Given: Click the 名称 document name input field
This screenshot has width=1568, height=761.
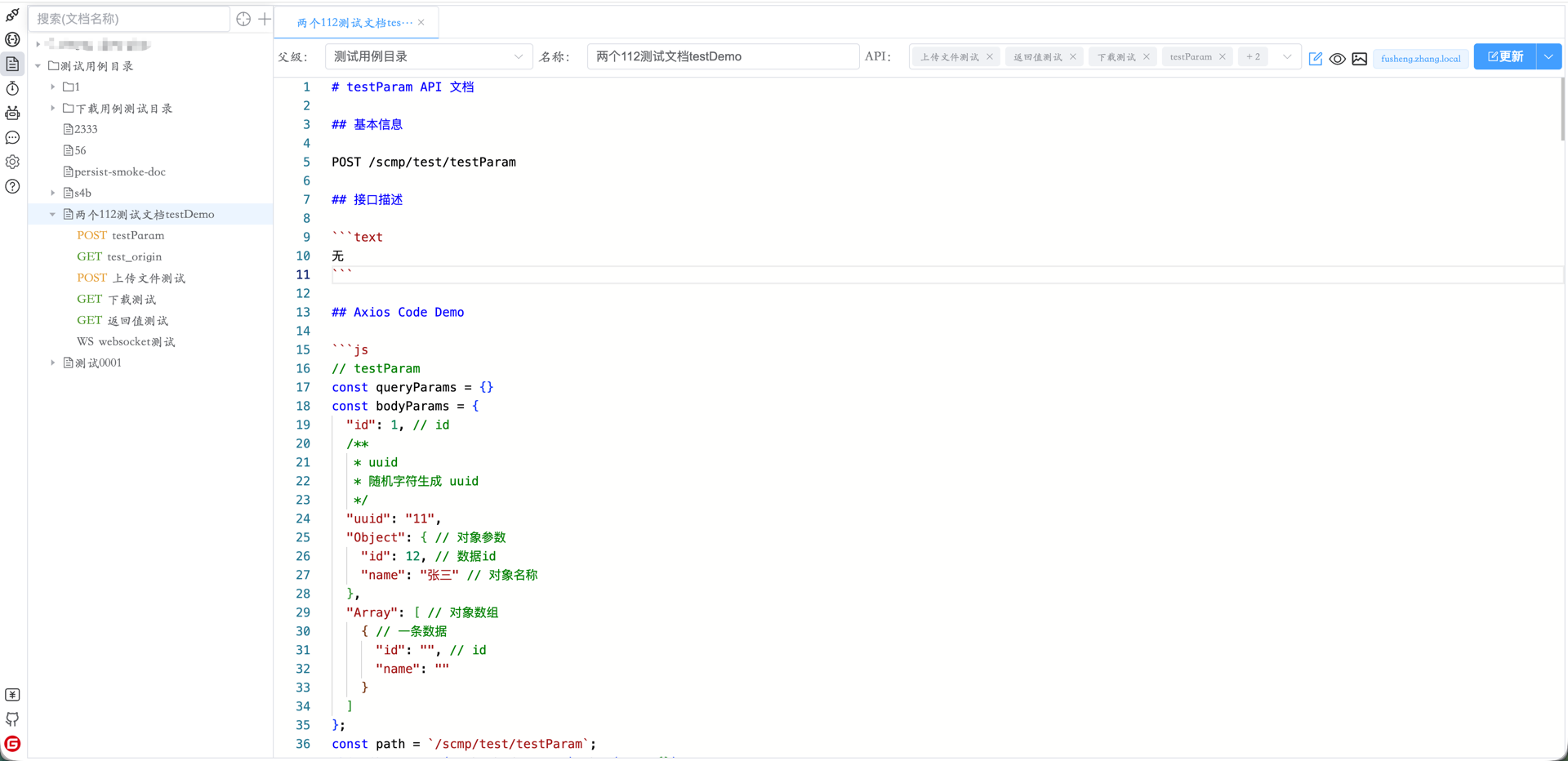Looking at the screenshot, I should pos(723,56).
